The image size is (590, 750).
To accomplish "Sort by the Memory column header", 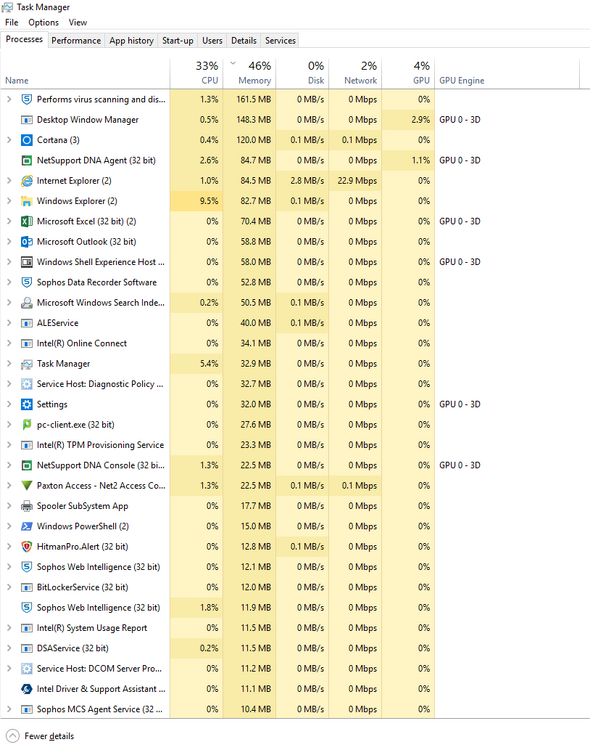I will pos(249,73).
